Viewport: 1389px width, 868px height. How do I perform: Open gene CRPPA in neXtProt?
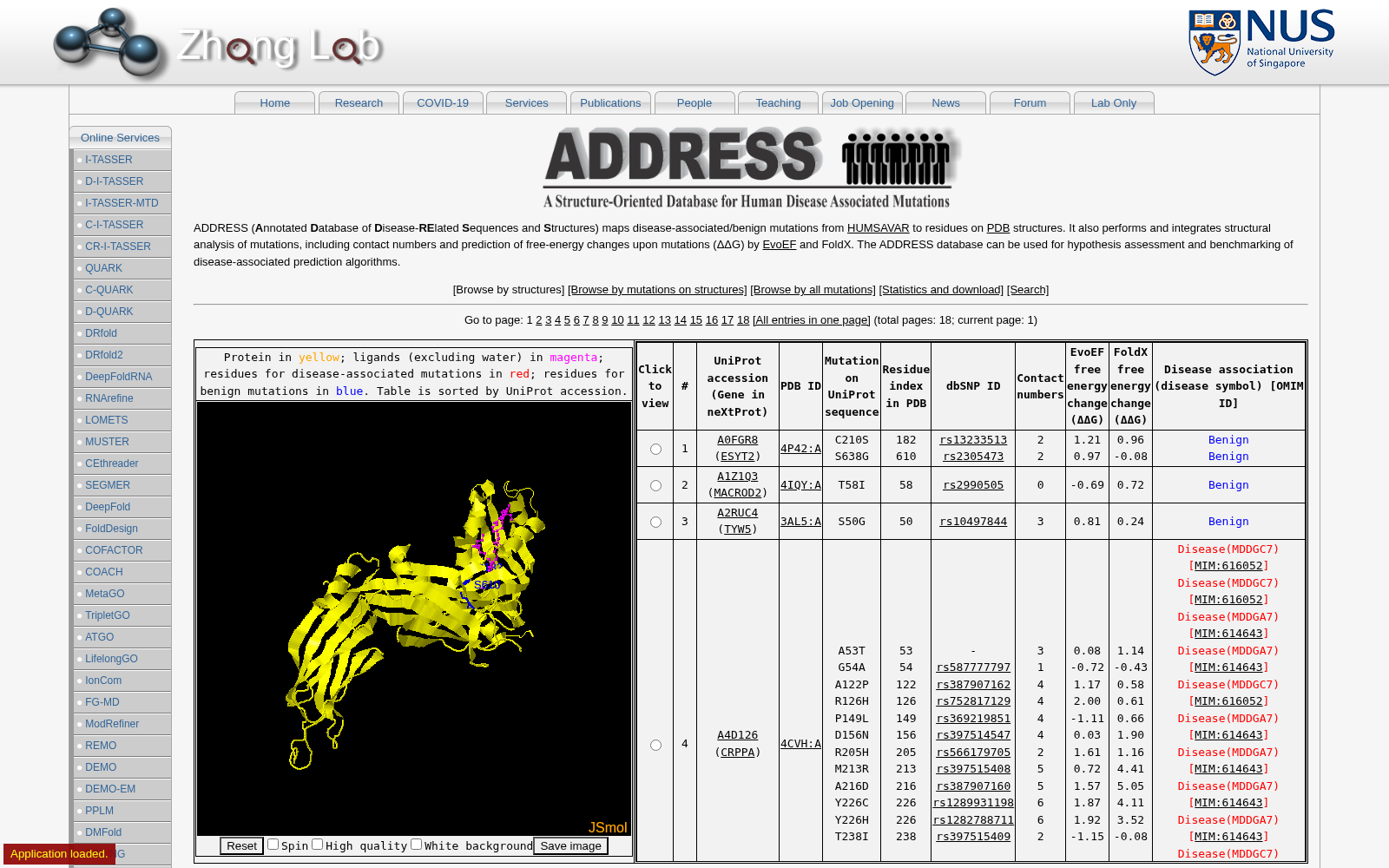coord(738,753)
